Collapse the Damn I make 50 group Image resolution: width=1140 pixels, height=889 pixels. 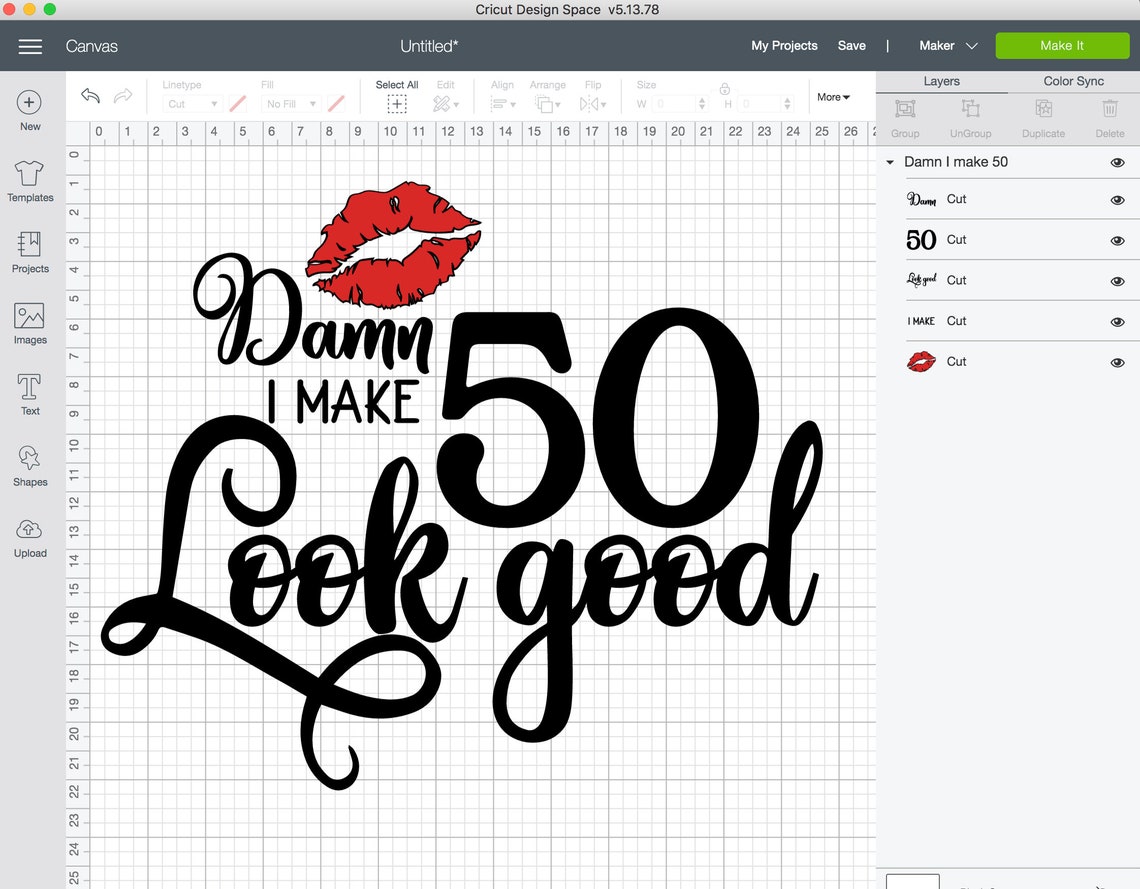pyautogui.click(x=889, y=162)
